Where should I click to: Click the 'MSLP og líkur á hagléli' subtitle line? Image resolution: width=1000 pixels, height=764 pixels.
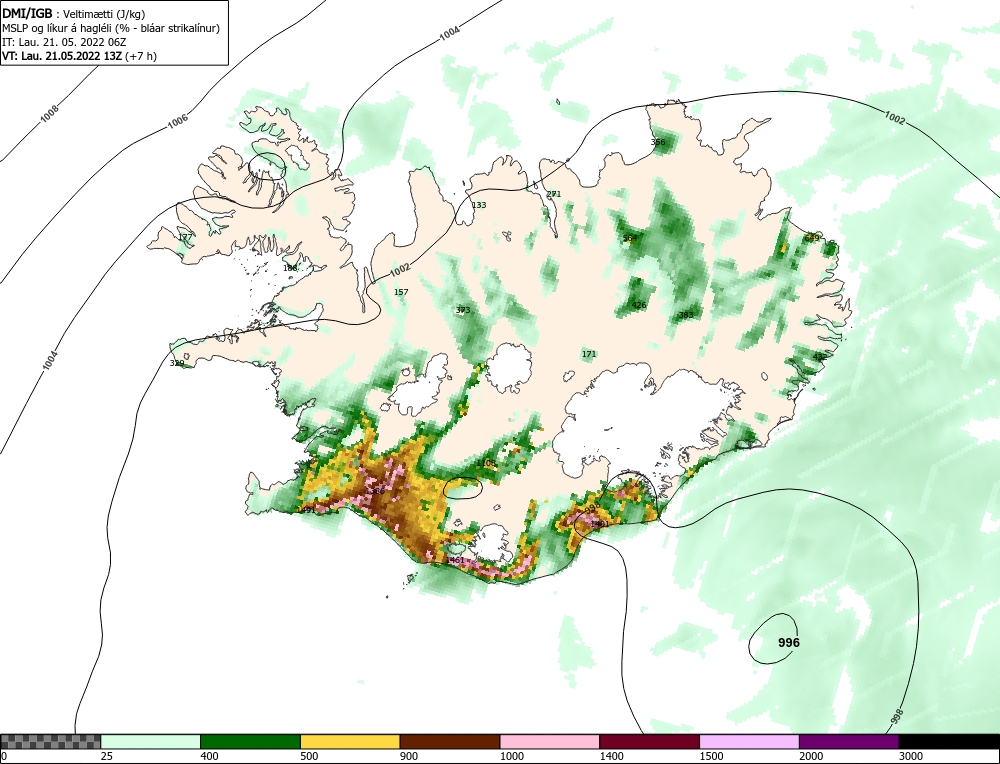coord(111,28)
